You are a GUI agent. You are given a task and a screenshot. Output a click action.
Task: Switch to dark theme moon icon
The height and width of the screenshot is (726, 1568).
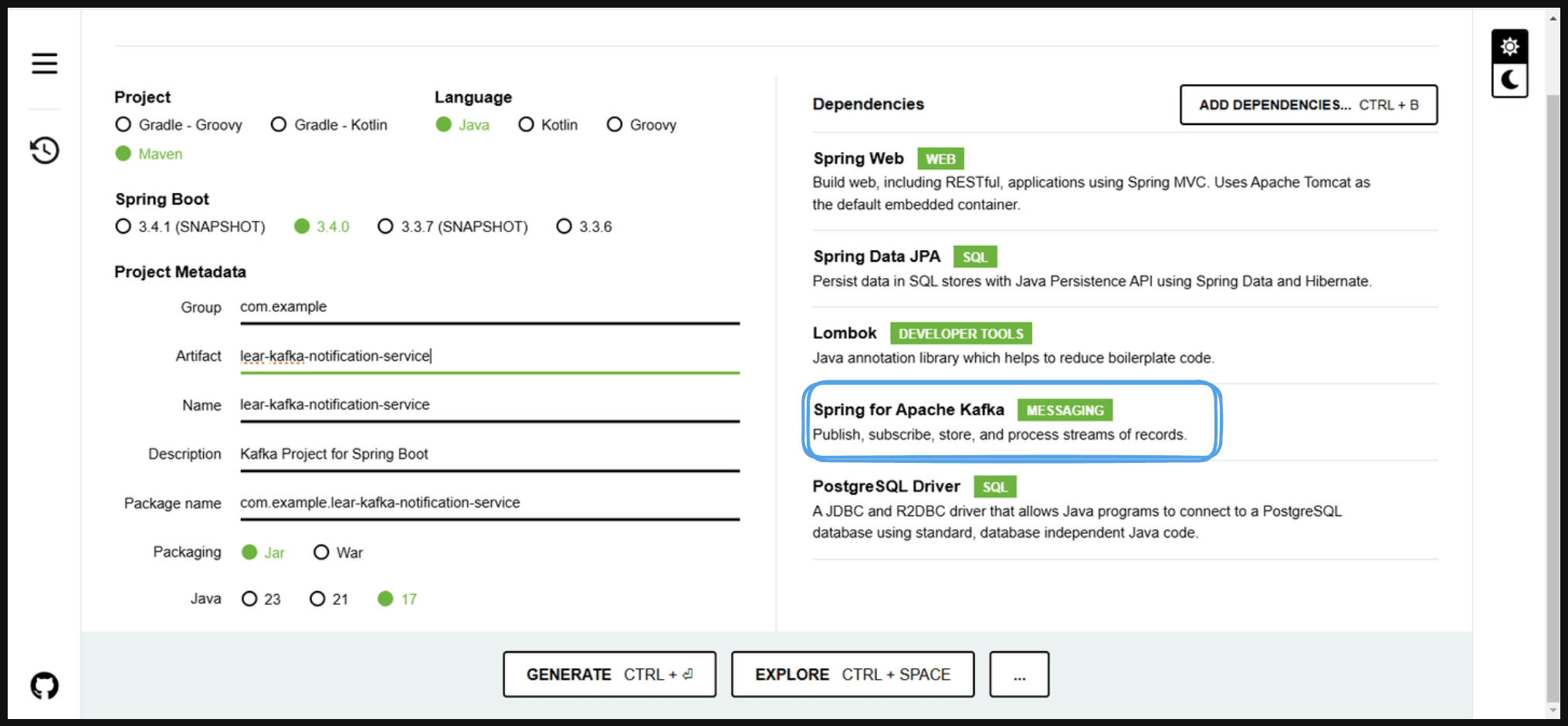1509,80
